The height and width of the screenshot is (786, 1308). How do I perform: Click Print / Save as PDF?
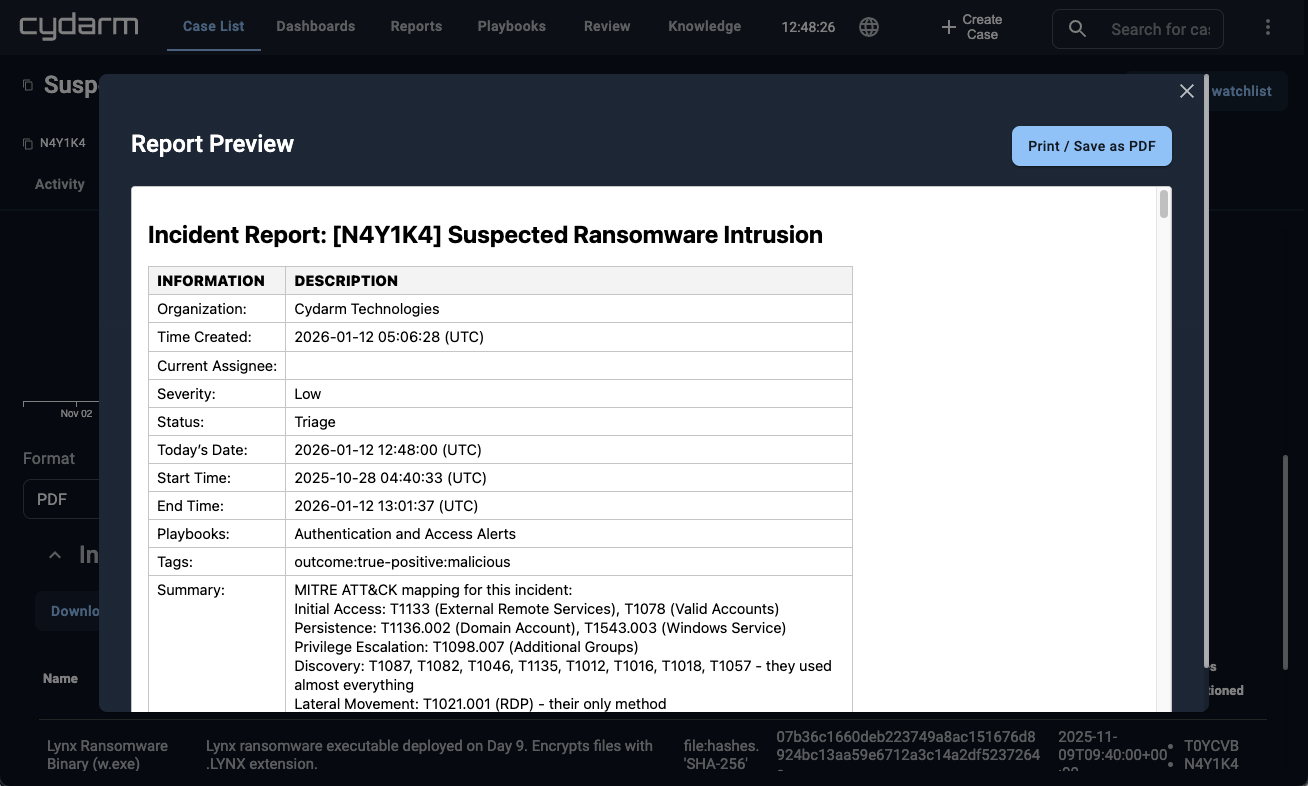pos(1091,146)
